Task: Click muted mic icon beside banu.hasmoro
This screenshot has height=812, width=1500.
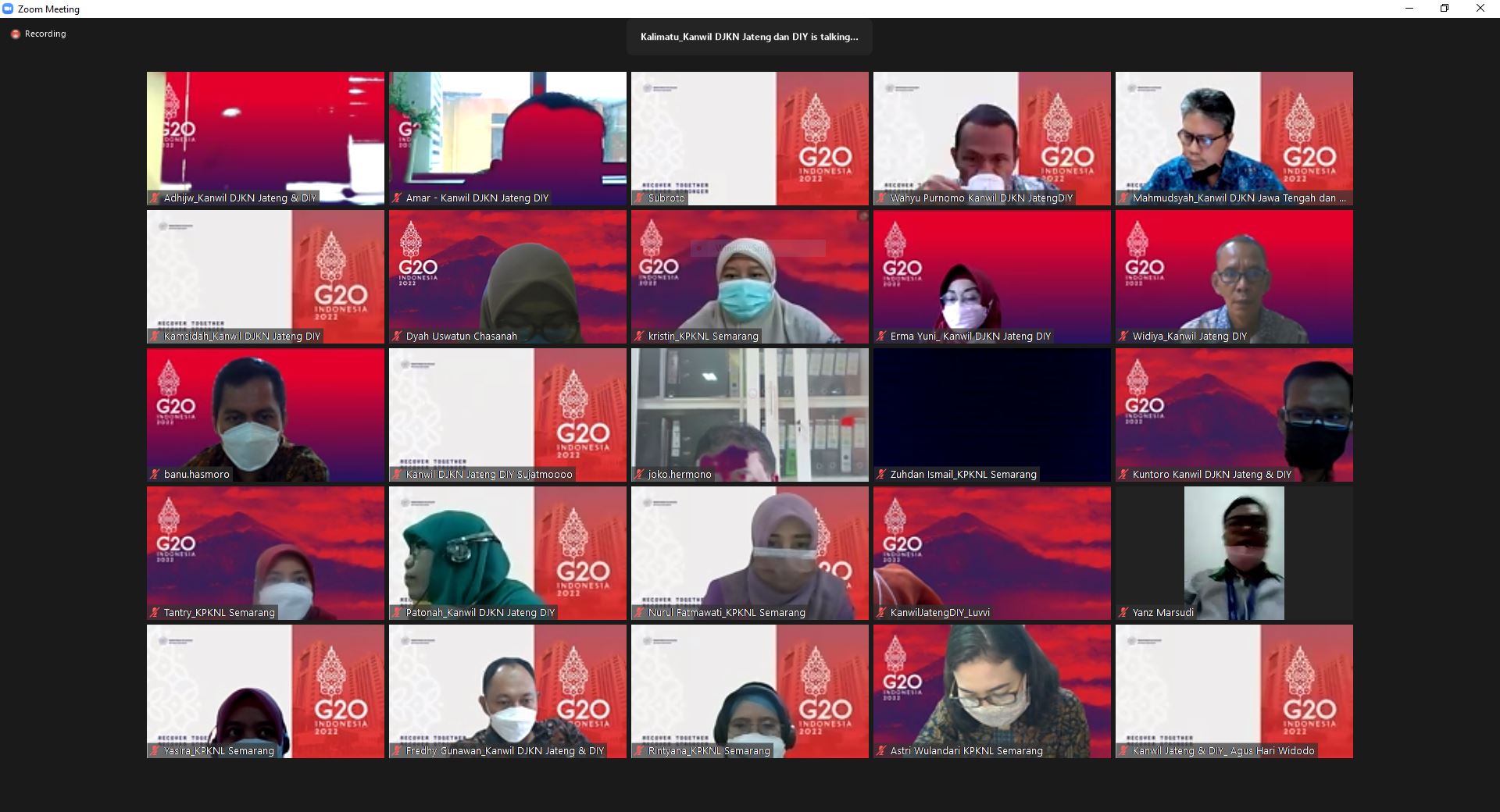Action: coord(155,475)
